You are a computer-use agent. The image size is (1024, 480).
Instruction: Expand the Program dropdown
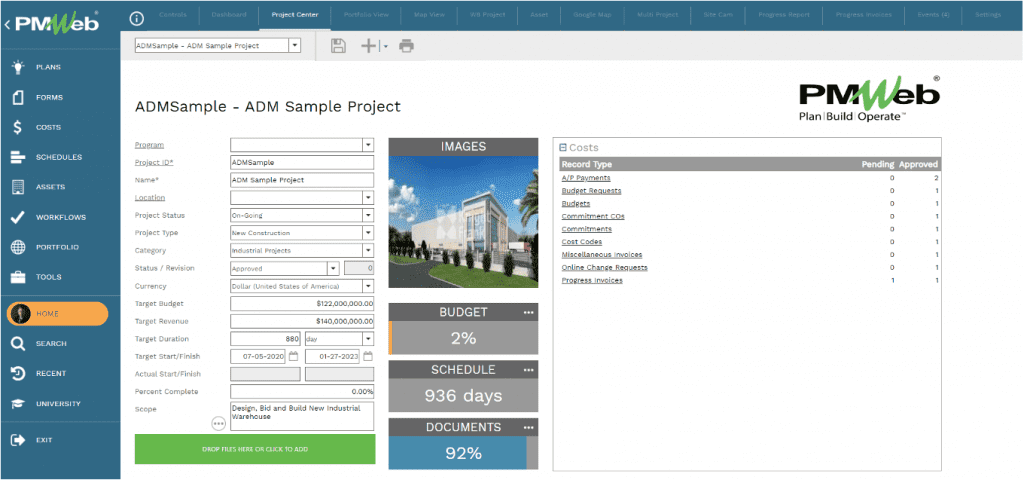tap(368, 144)
